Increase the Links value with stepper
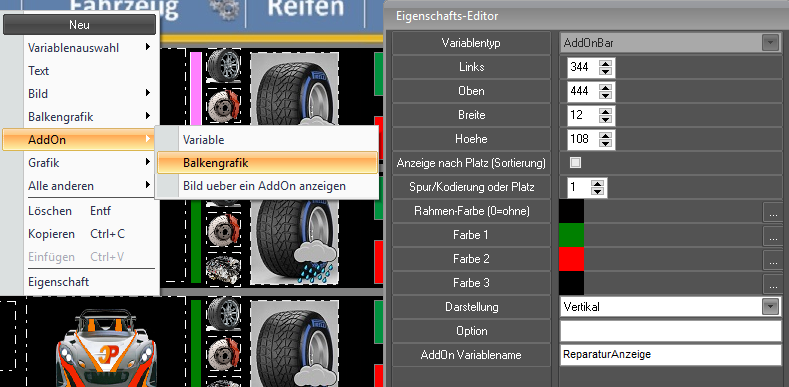This screenshot has height=387, width=789. [x=606, y=63]
